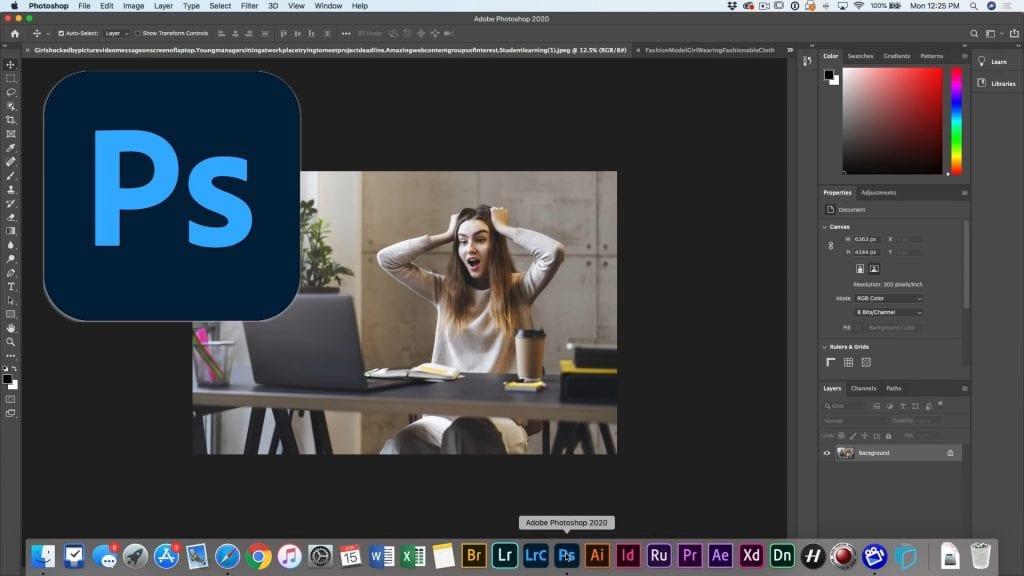The height and width of the screenshot is (576, 1024).
Task: Open the Search icon in options bar
Action: [x=974, y=33]
